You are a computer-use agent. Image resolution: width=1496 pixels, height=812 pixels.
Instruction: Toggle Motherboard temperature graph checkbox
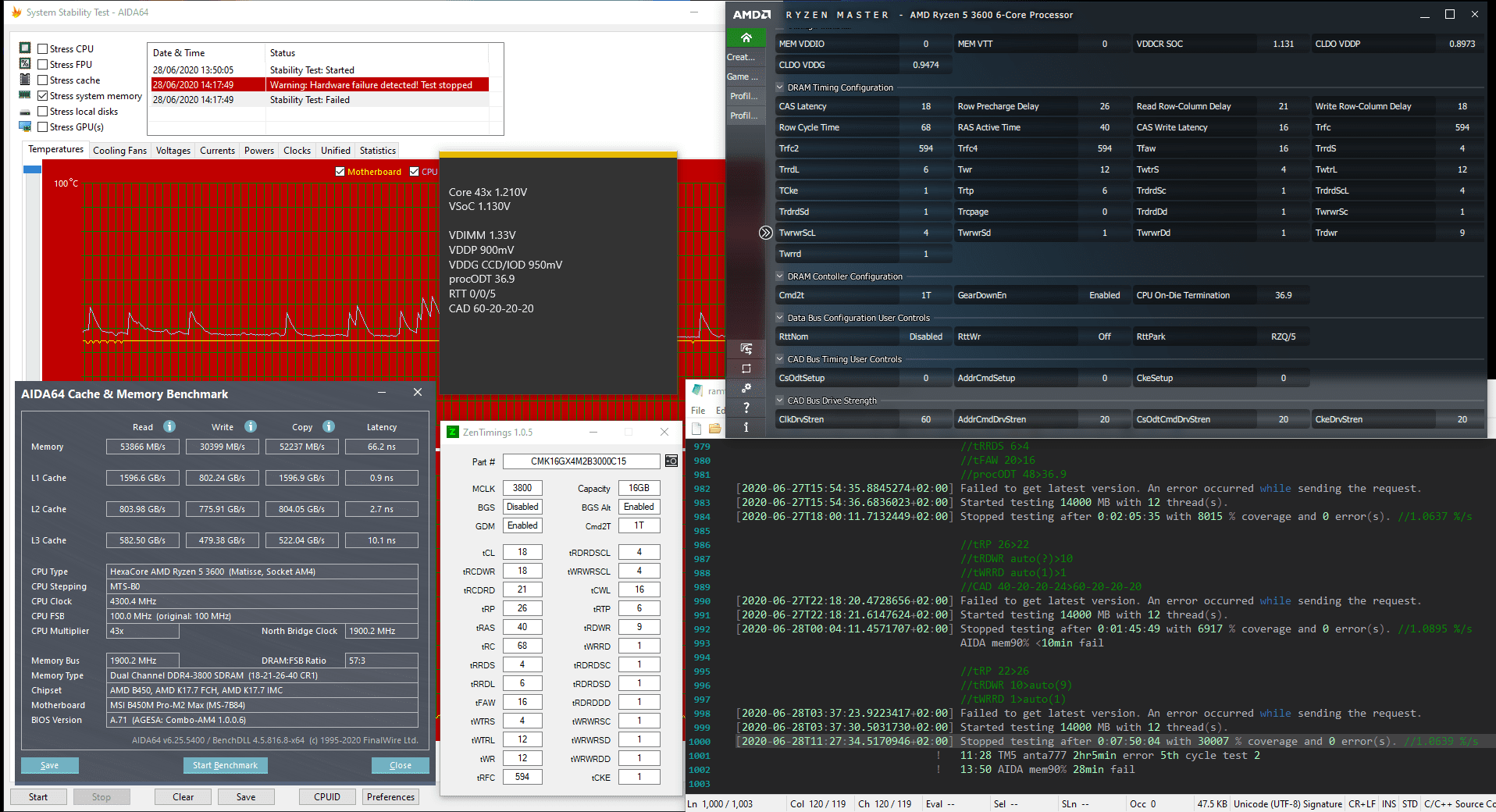coord(340,172)
